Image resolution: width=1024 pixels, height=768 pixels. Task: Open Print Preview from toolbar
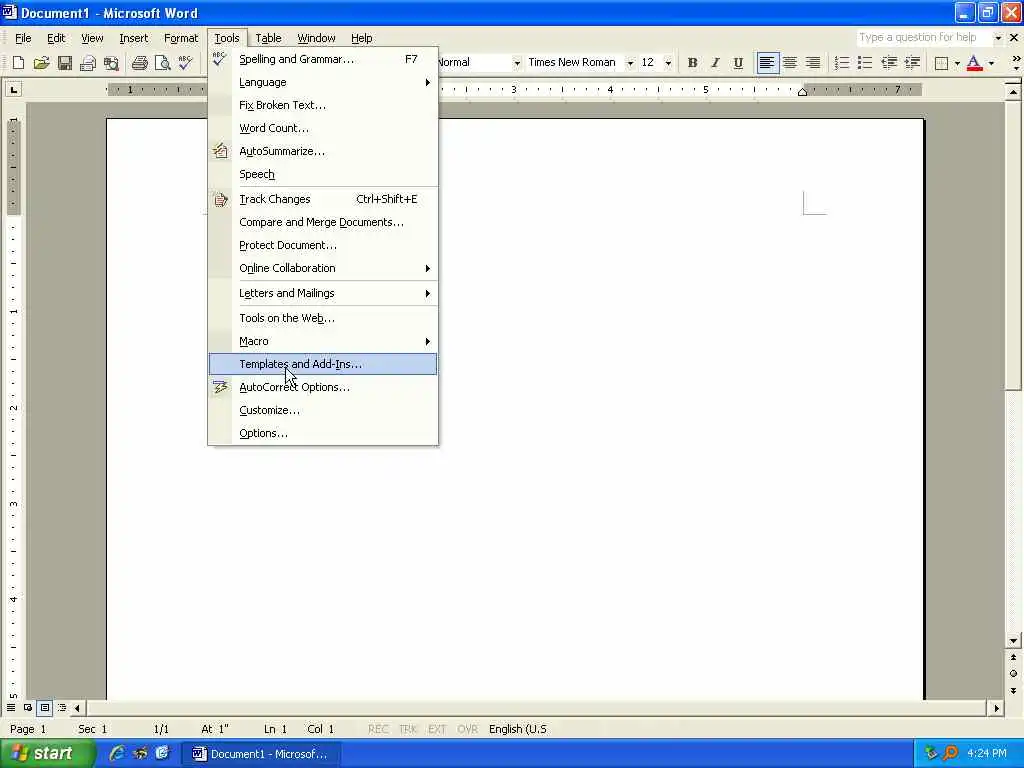163,63
